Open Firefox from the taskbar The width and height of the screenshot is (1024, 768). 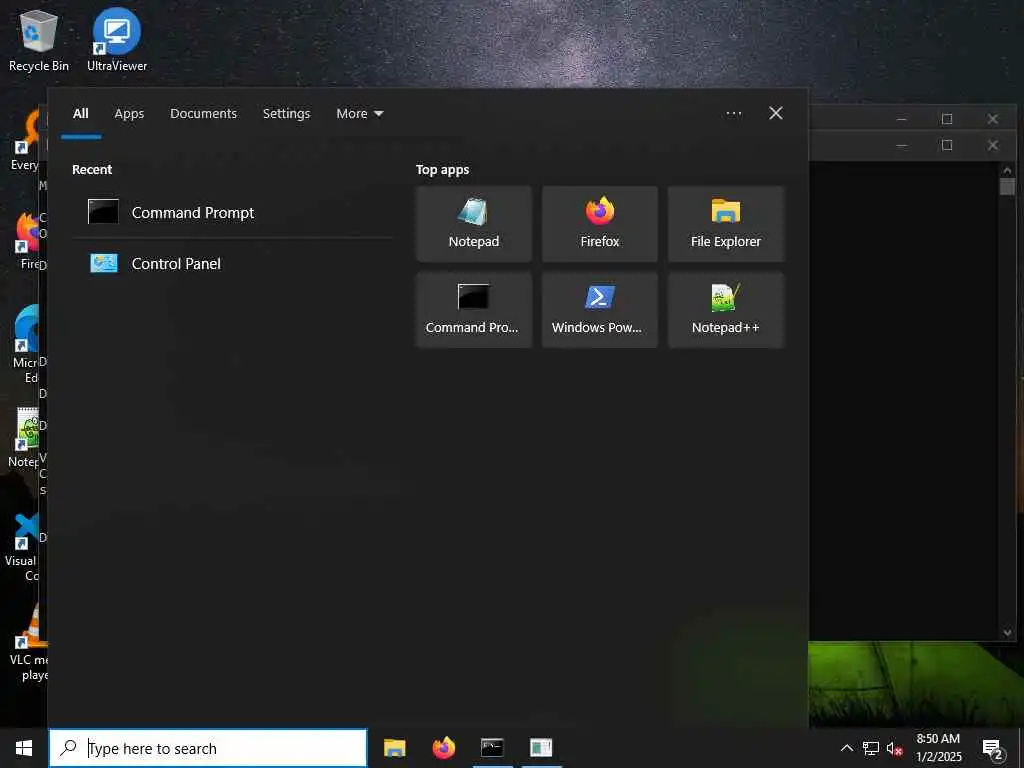click(x=443, y=748)
